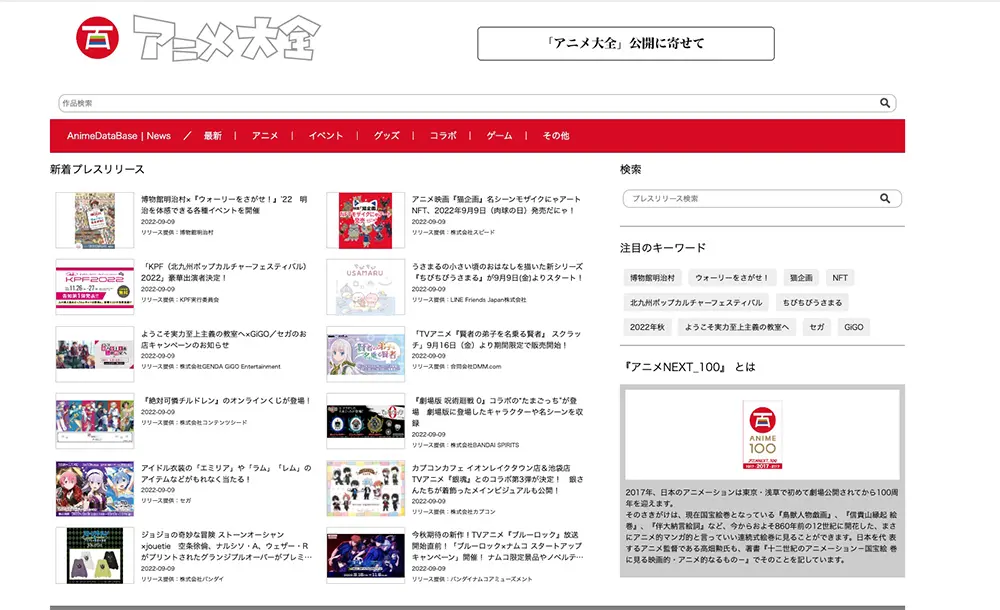Select the グッズ menu item

pyautogui.click(x=386, y=136)
